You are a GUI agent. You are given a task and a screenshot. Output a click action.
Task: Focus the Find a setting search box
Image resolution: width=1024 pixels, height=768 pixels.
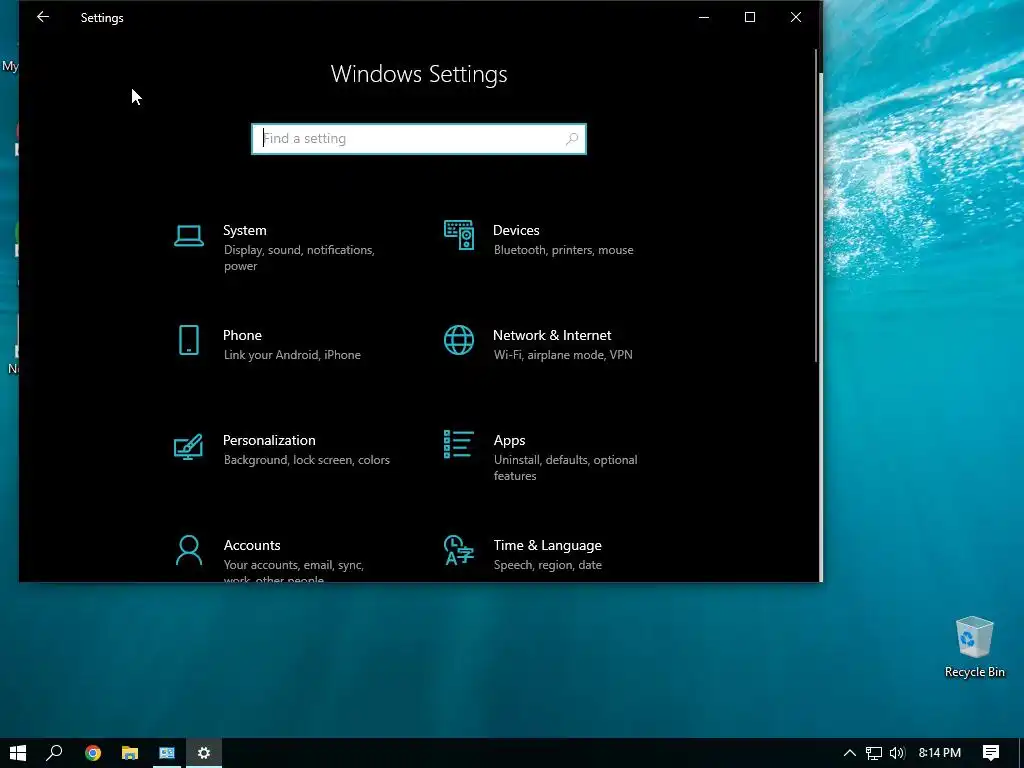419,138
